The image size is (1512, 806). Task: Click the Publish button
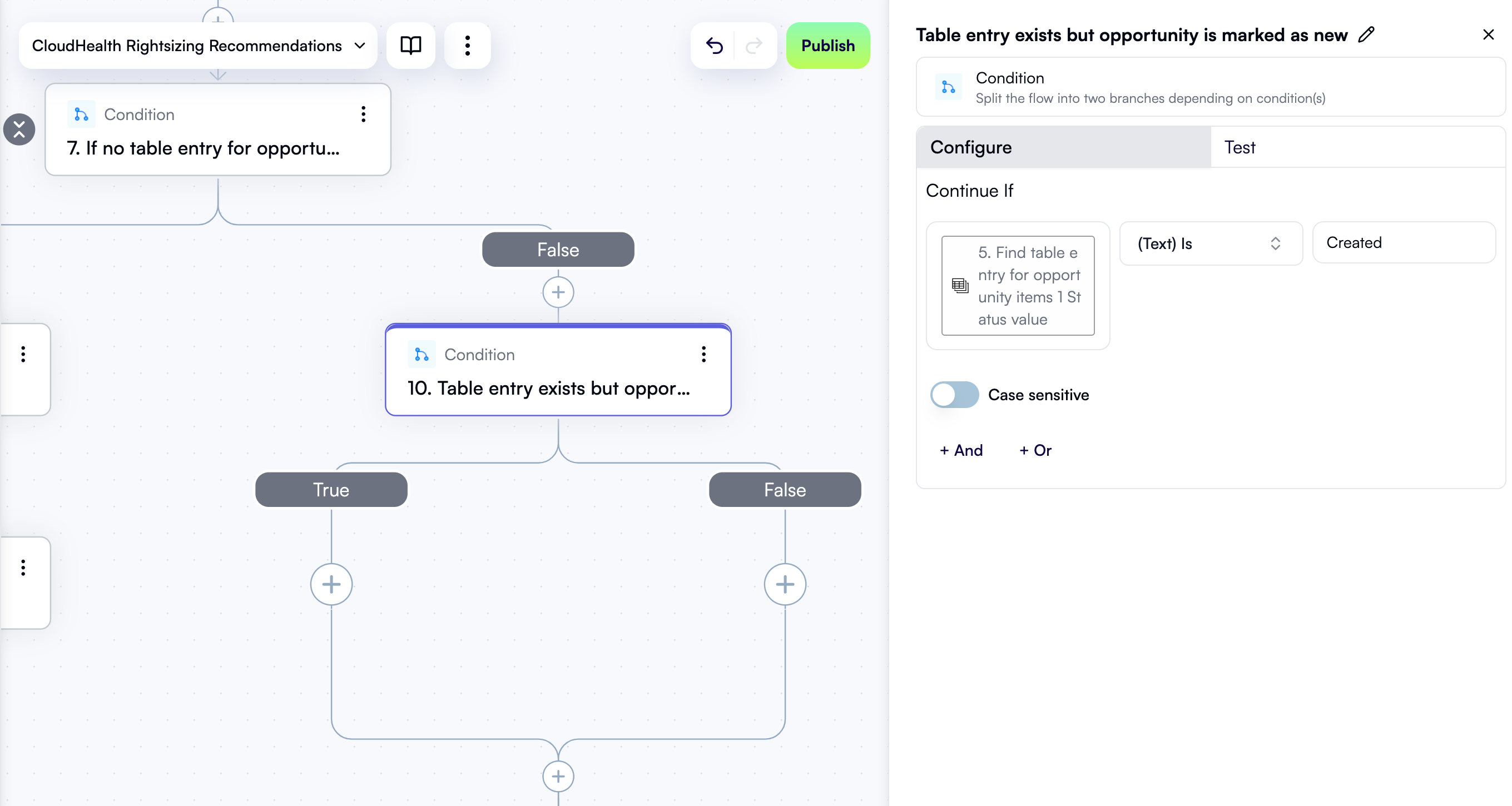tap(827, 45)
